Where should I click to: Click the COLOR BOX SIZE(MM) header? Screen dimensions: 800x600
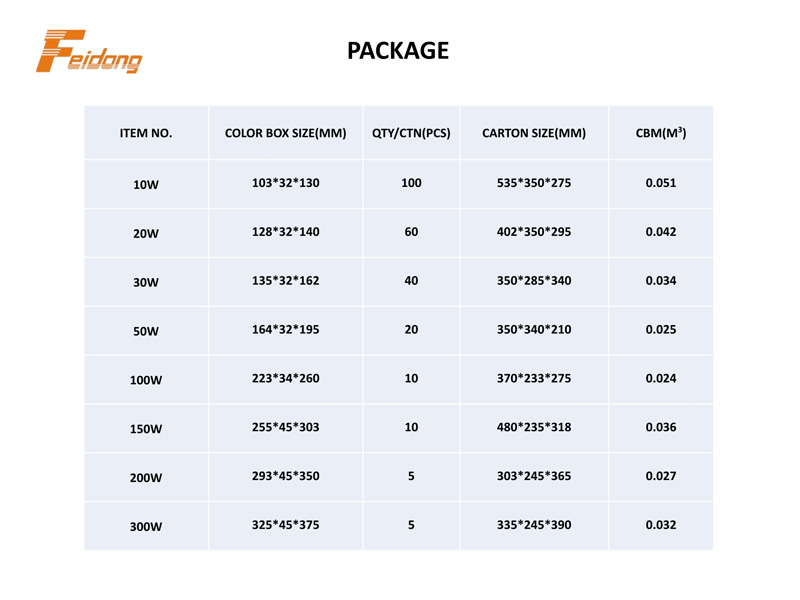(286, 133)
